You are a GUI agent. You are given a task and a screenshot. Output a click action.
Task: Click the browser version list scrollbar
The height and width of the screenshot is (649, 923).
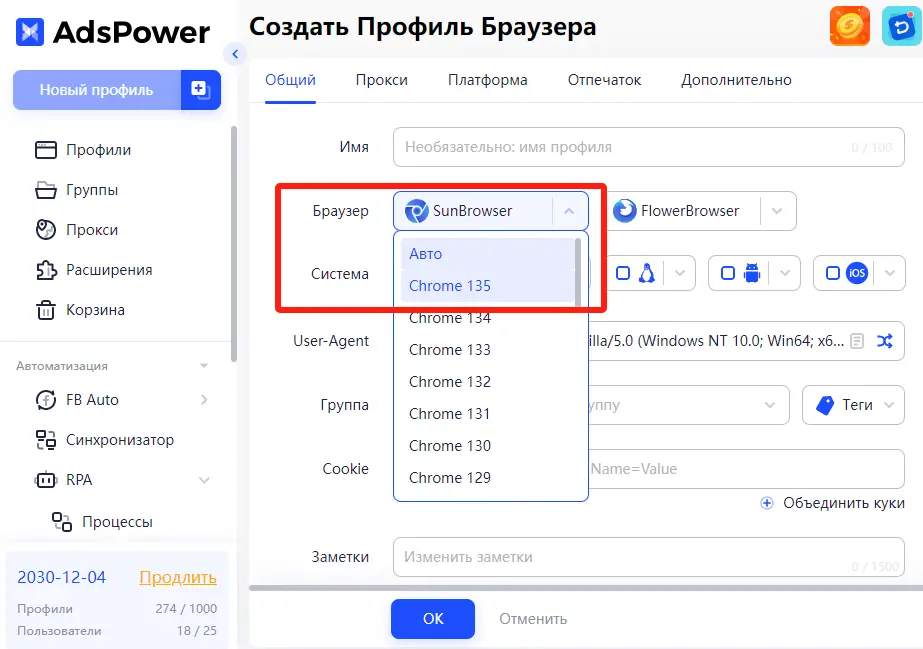click(x=578, y=268)
